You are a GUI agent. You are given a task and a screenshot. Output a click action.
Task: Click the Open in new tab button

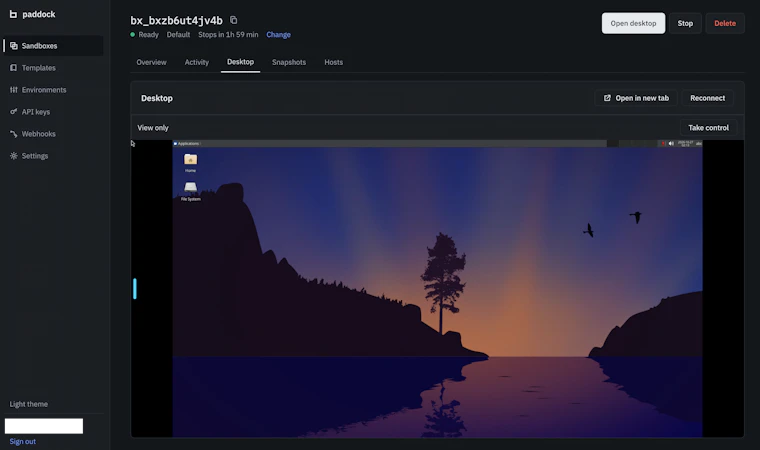pos(636,98)
